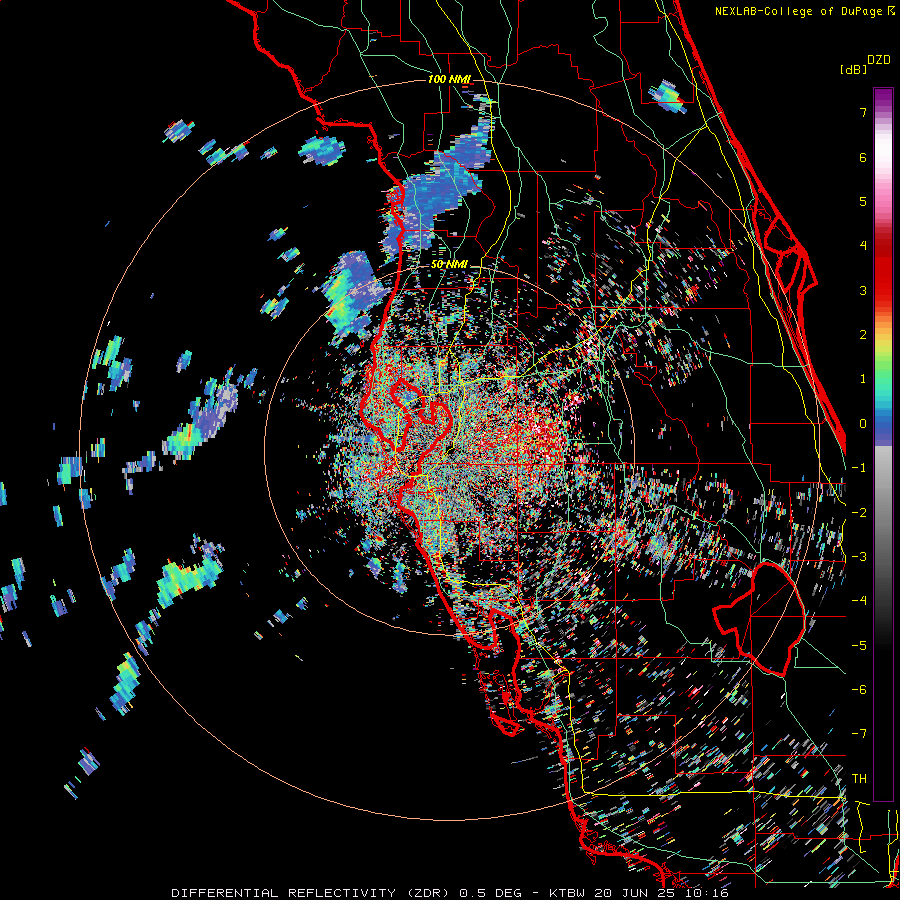Screen dimensions: 900x900
Task: Click the -2 value on the dB scale
Action: [859, 513]
